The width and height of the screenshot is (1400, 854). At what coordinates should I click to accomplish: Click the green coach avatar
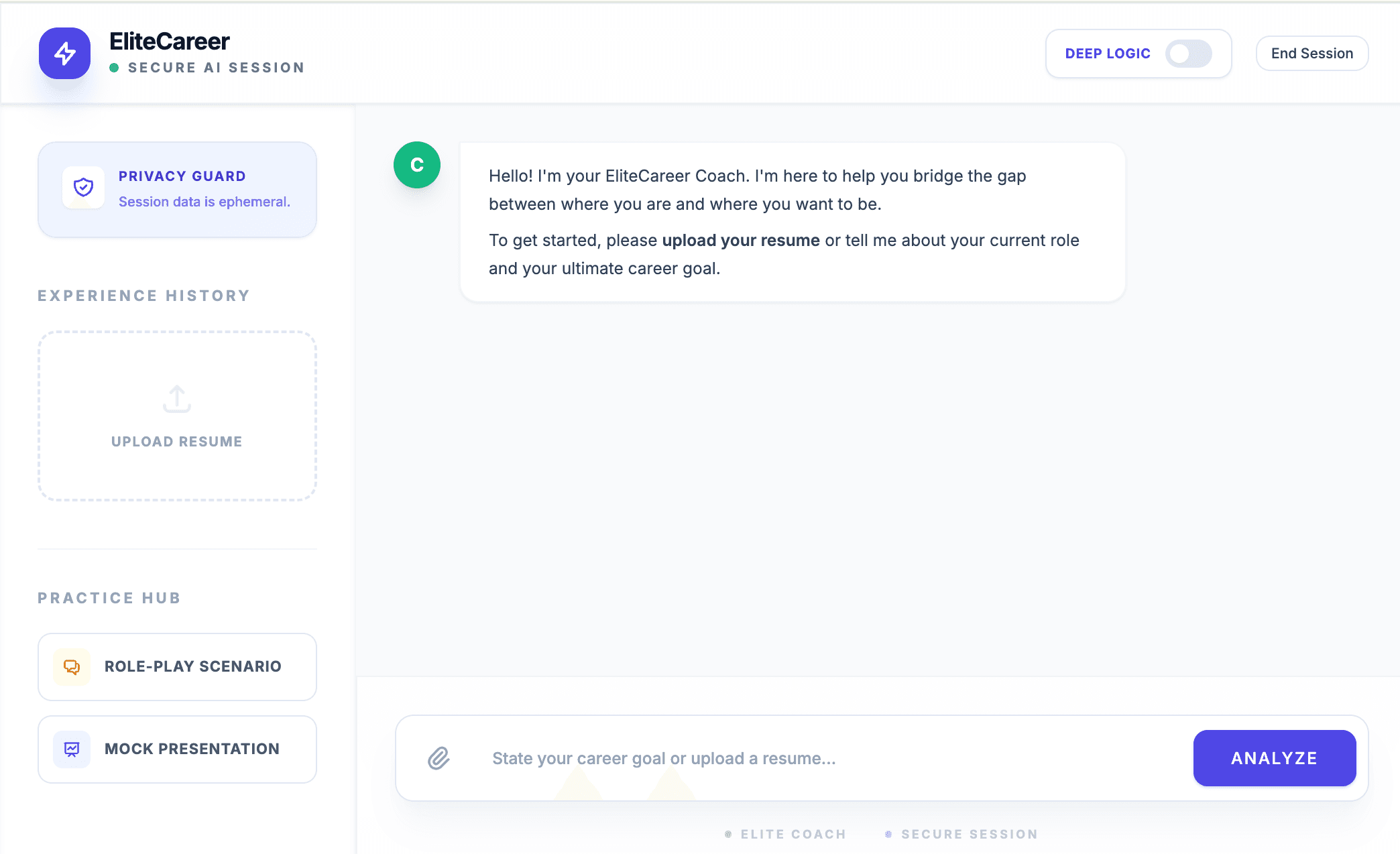point(417,165)
